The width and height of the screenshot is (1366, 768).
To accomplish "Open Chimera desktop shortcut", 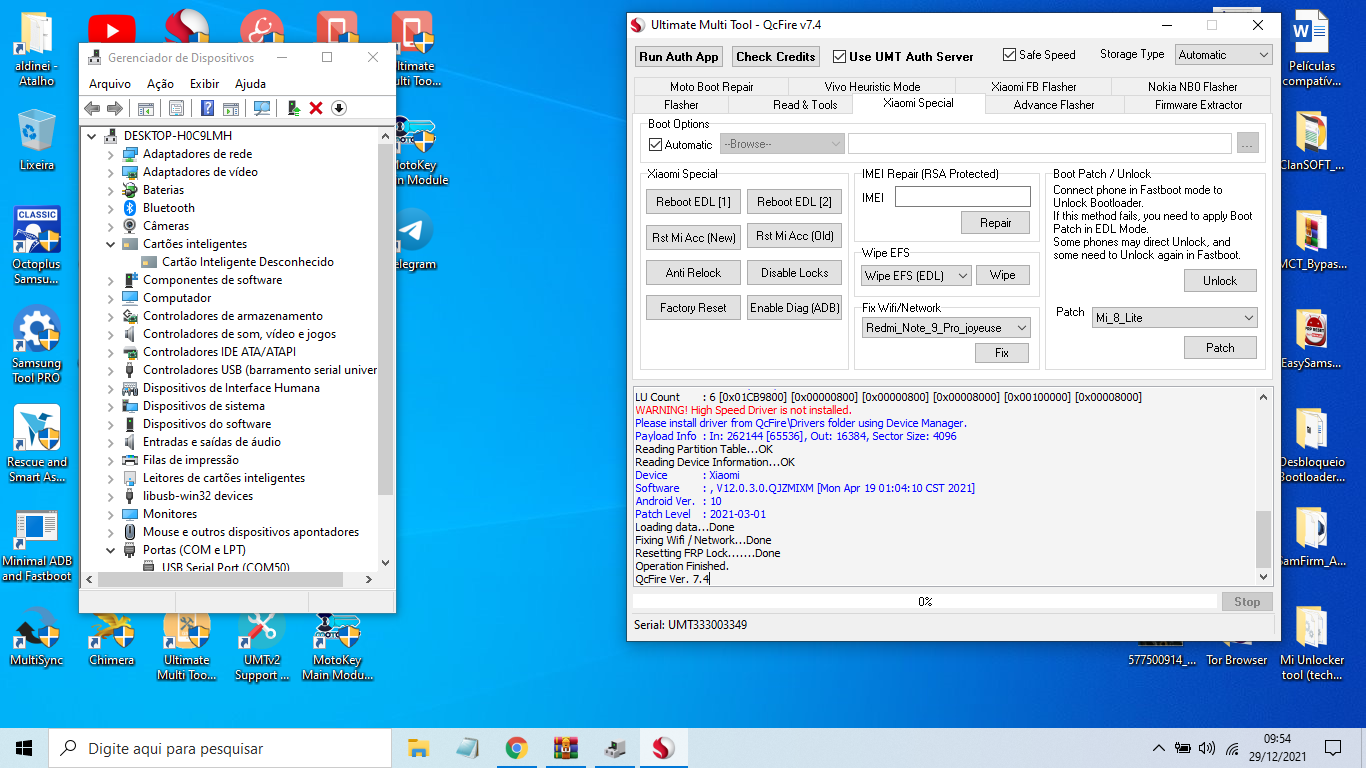I will coord(111,640).
